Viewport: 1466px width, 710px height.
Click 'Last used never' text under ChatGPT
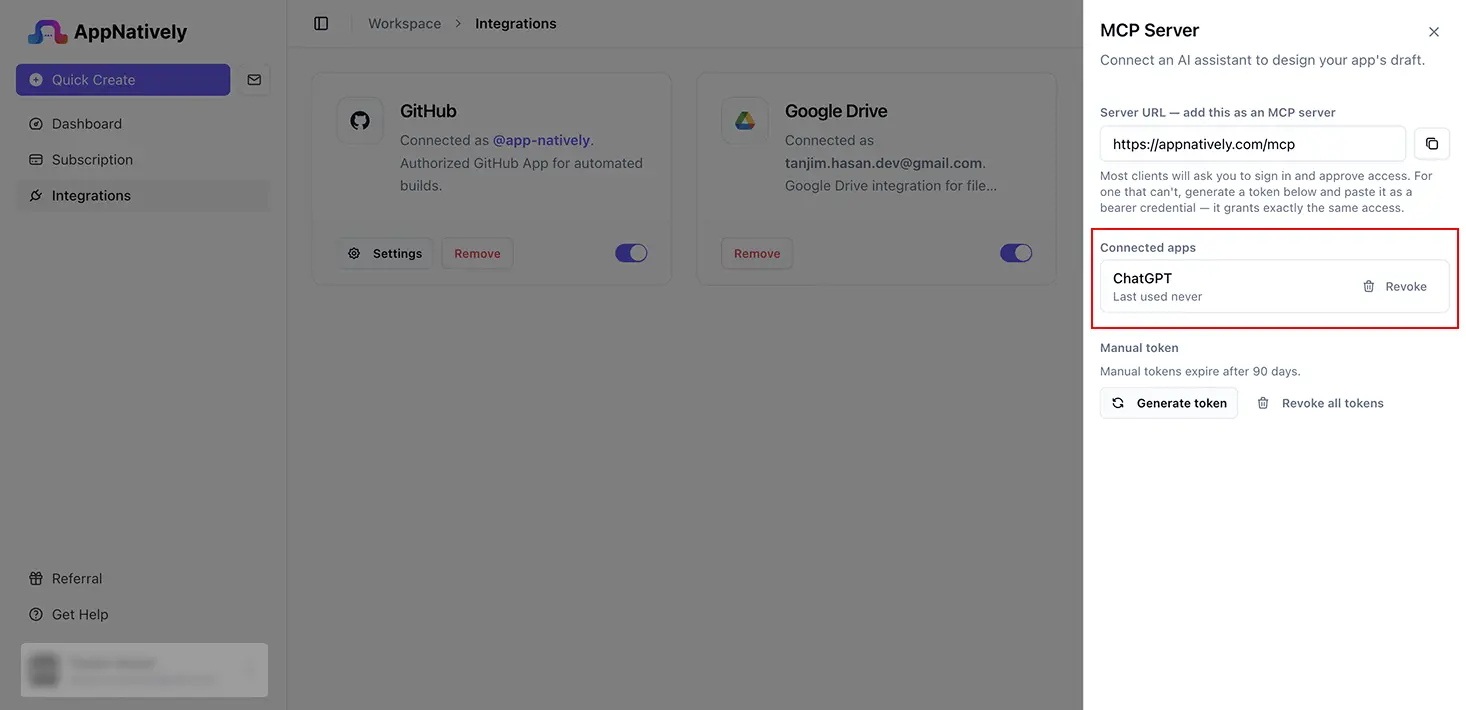coord(1157,297)
